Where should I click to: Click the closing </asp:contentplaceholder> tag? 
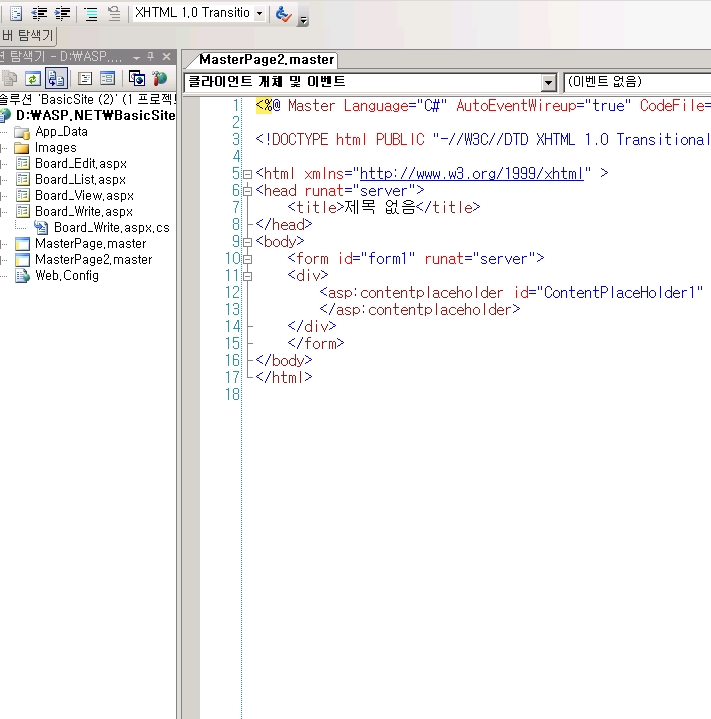[x=420, y=310]
